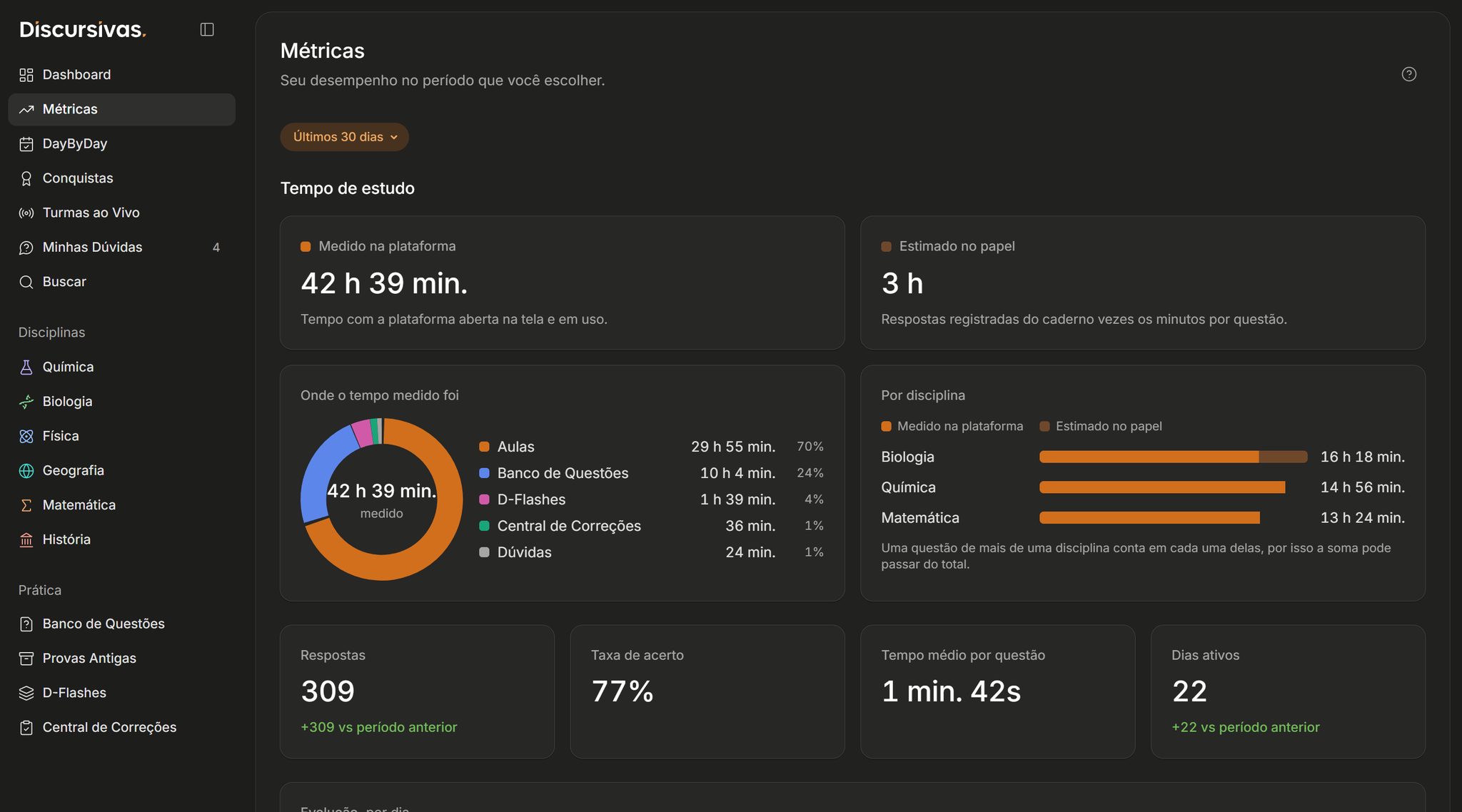
Task: Open Banco de Questões in sidebar
Action: (121, 624)
